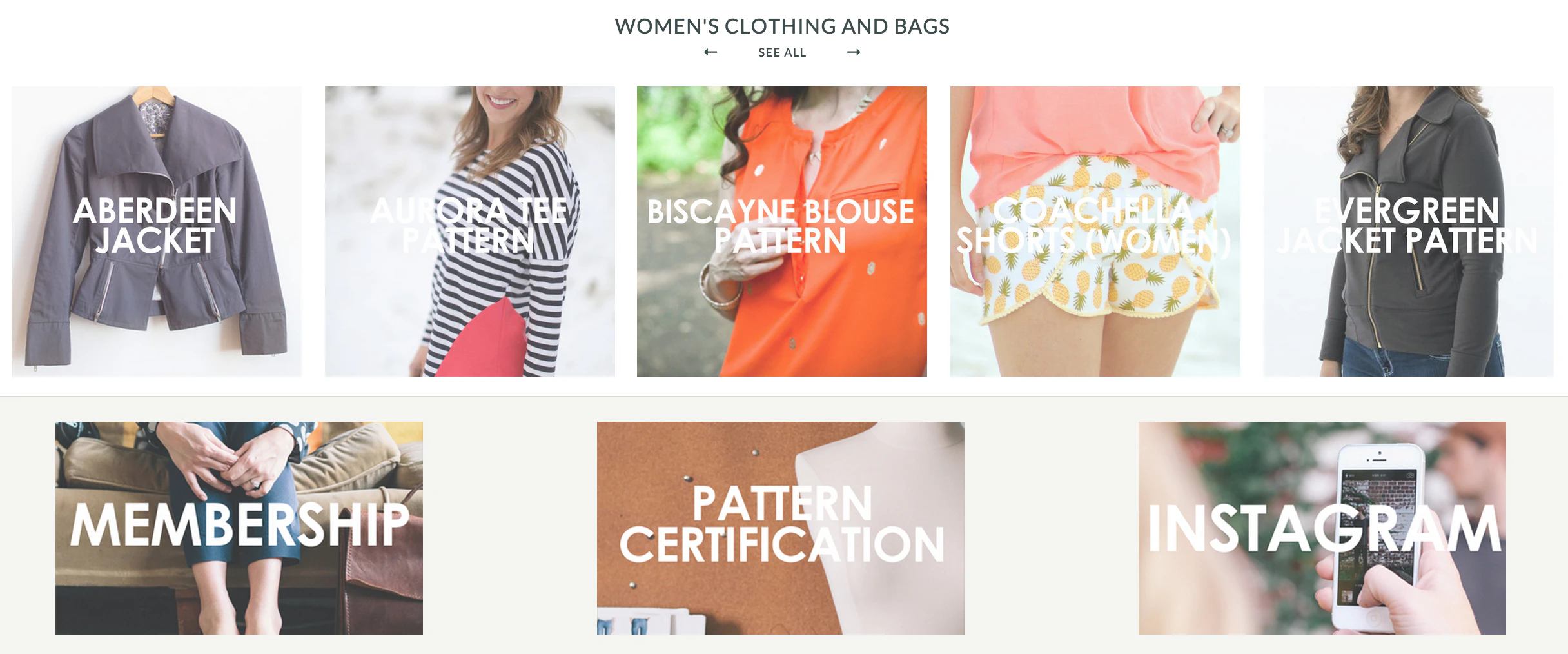The height and width of the screenshot is (654, 1568).
Task: Select the Aurora Tee Pattern tile
Action: click(x=470, y=232)
